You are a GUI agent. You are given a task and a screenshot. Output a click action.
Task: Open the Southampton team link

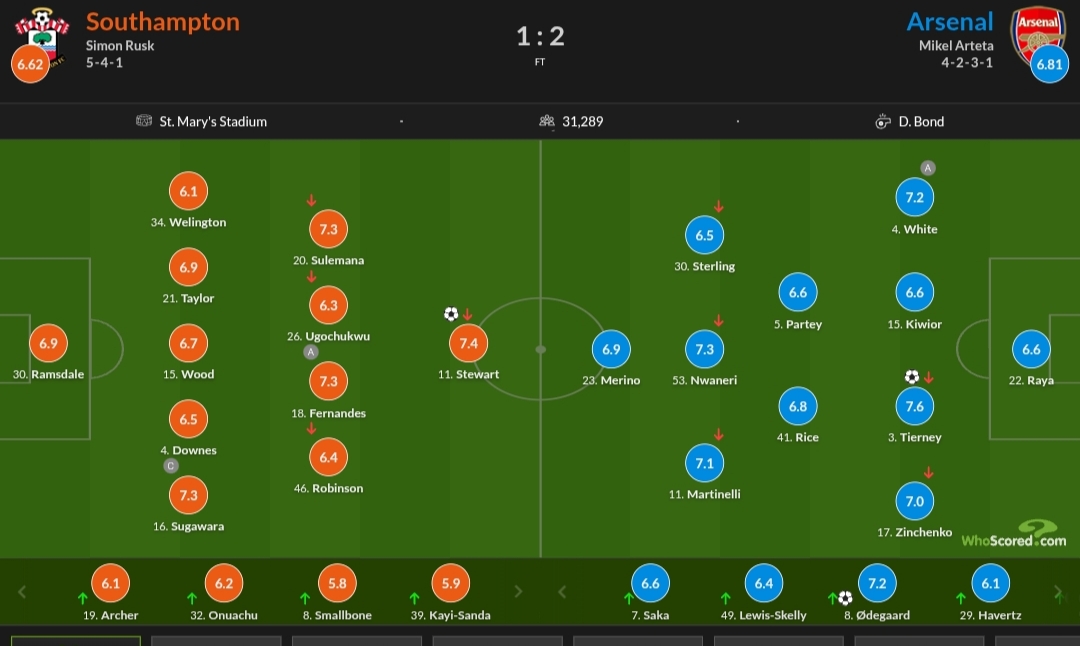[x=163, y=21]
